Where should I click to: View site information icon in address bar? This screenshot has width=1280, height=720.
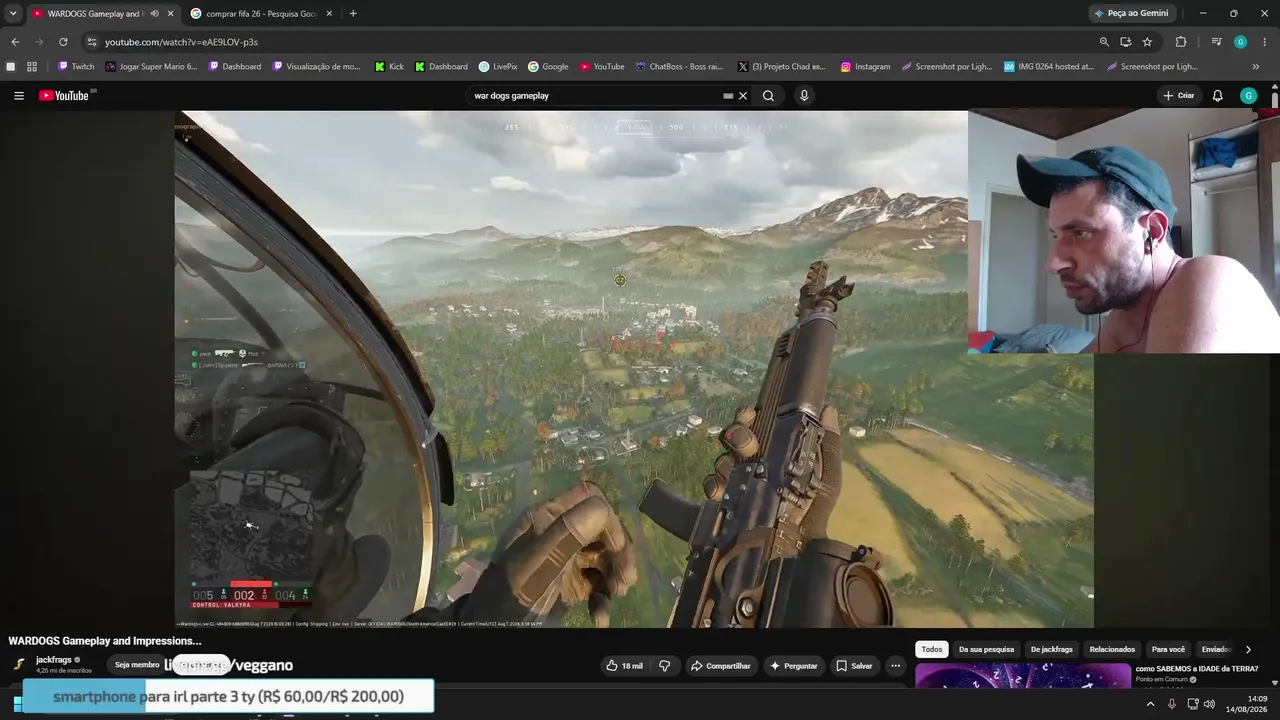click(x=91, y=42)
